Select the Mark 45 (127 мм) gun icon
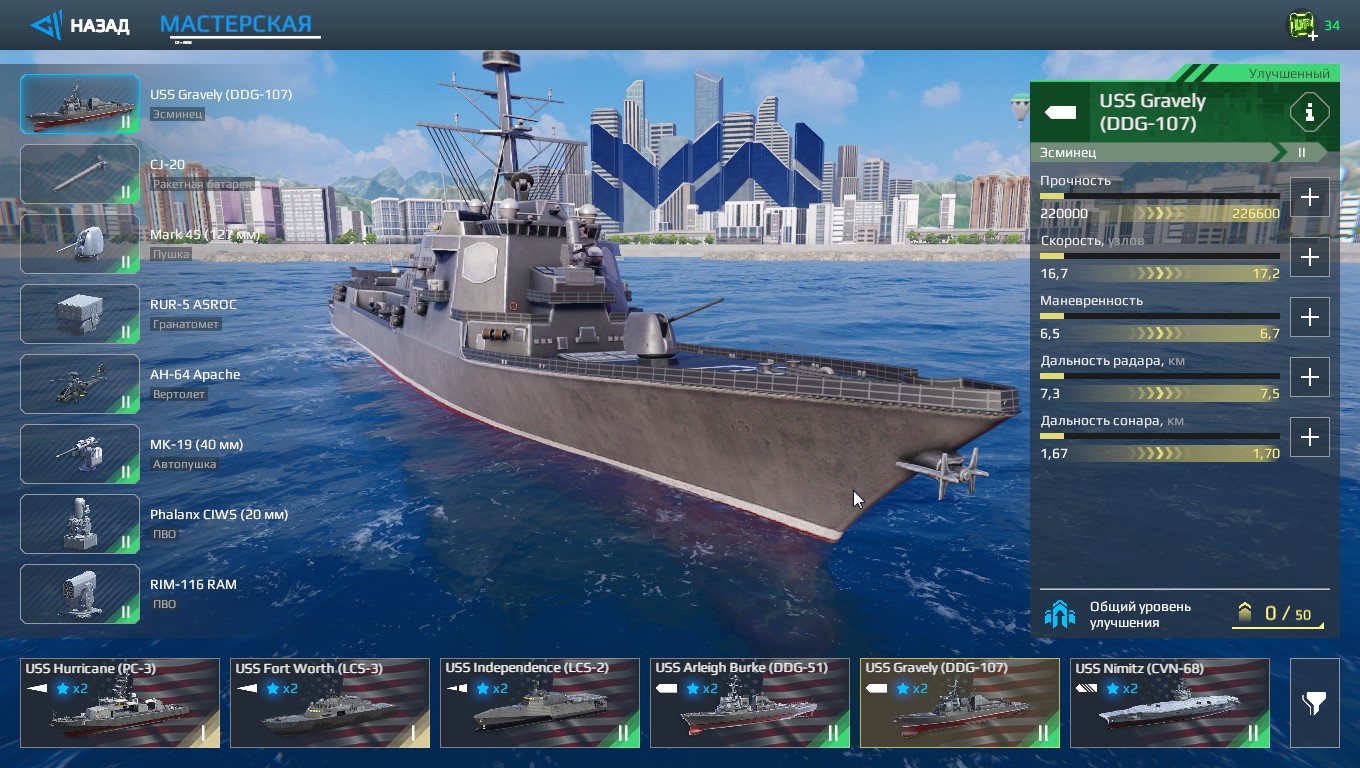 tap(80, 244)
